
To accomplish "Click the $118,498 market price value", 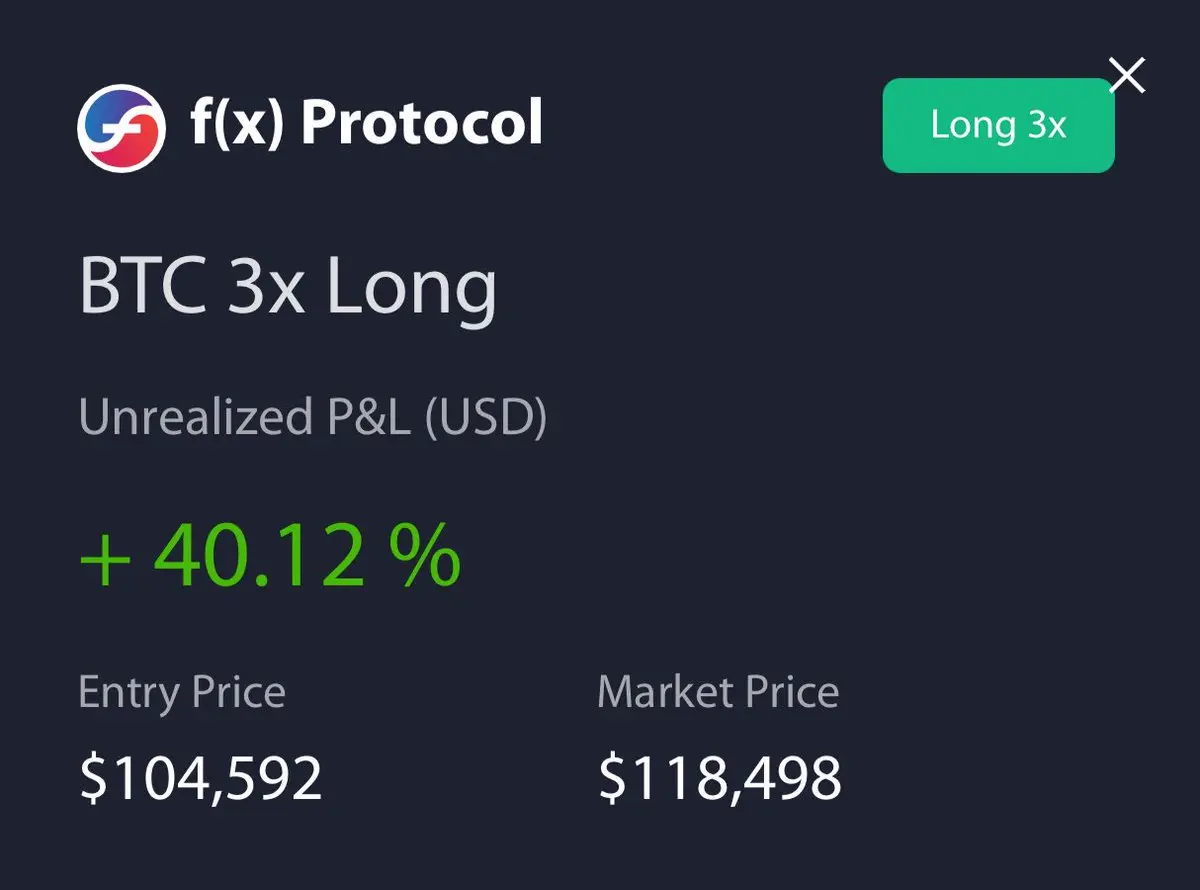I will coord(720,778).
